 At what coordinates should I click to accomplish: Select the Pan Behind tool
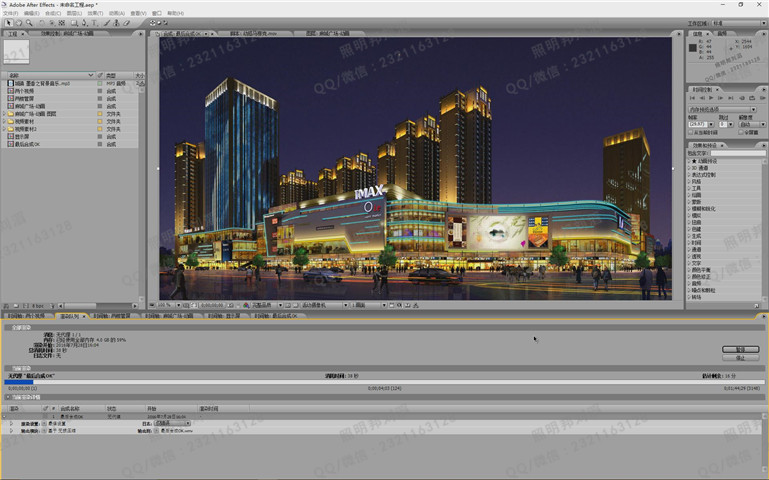point(52,23)
